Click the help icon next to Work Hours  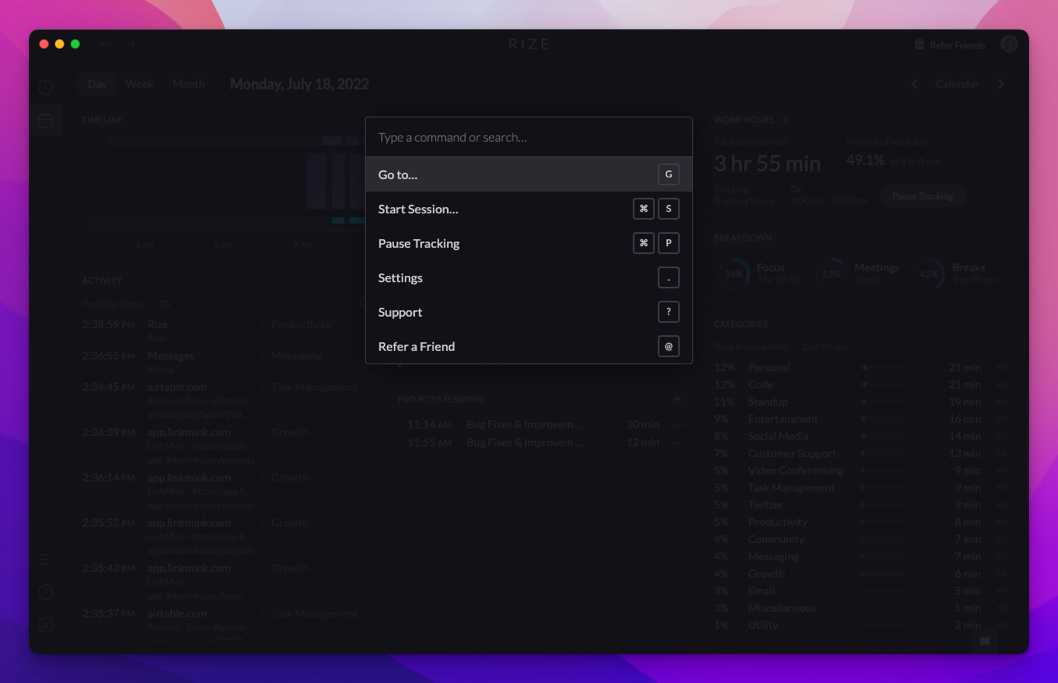pos(785,119)
